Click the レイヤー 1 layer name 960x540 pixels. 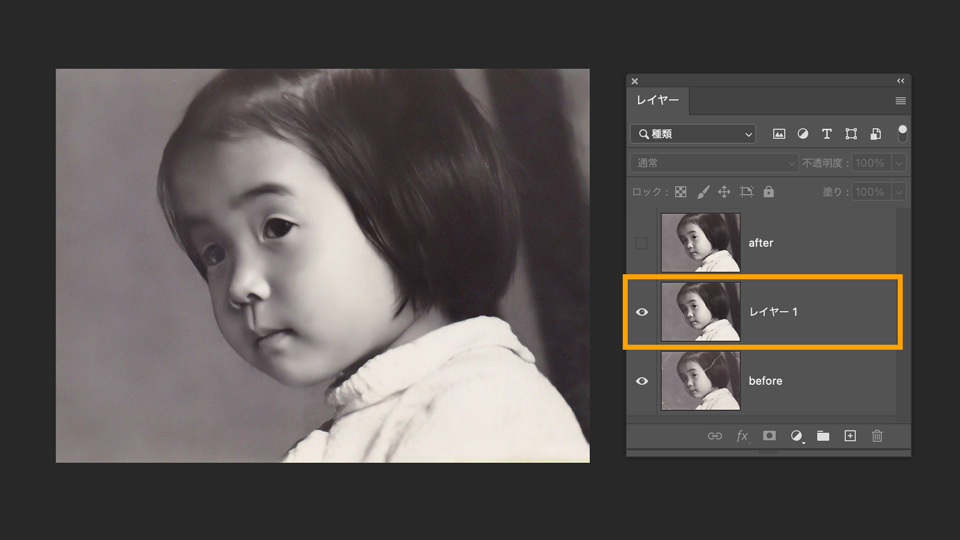click(x=773, y=312)
